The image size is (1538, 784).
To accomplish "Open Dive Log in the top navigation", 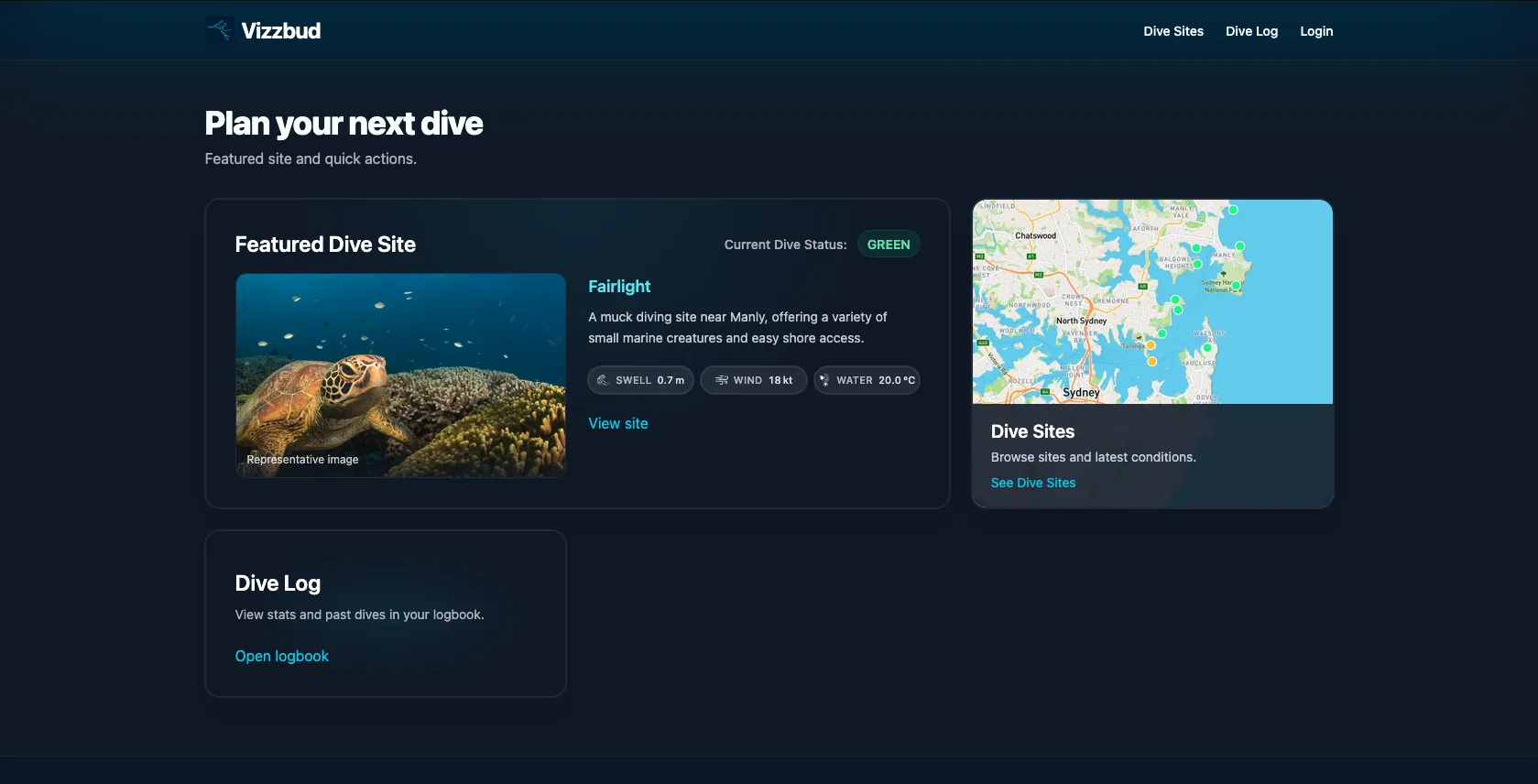I will point(1251,31).
